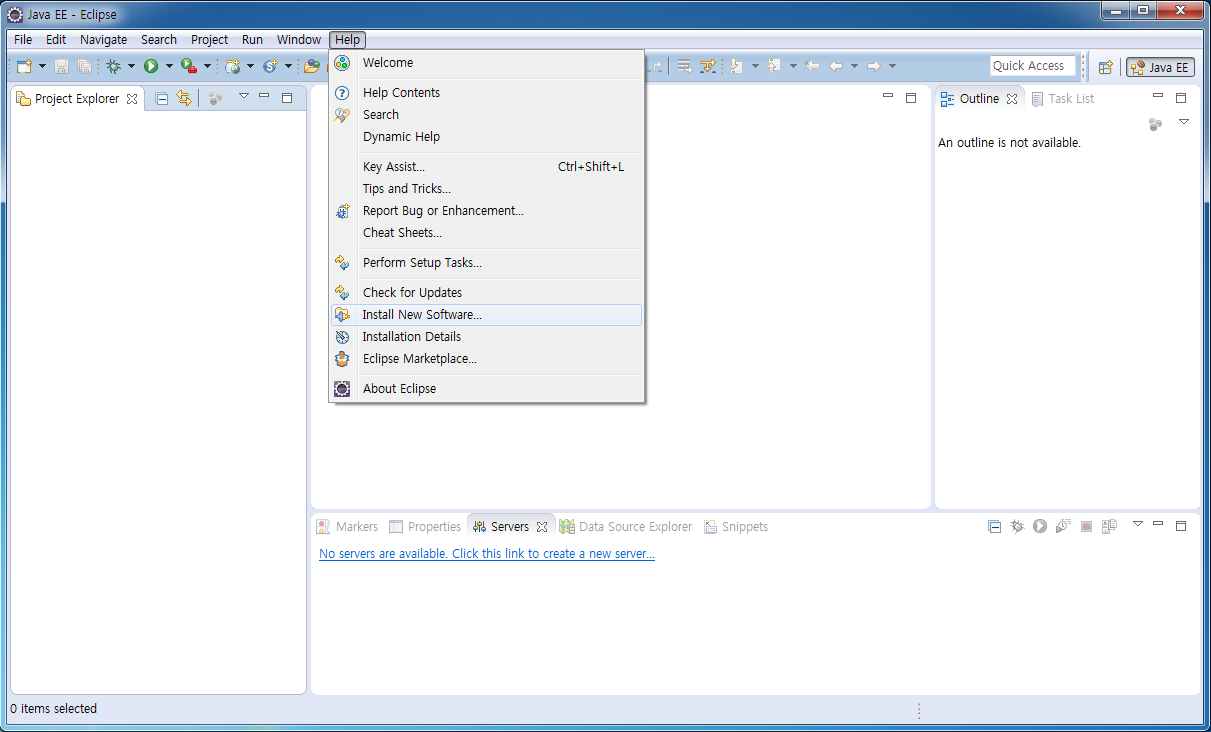Click the Save All icon in toolbar
This screenshot has height=732, width=1211.
pos(85,66)
